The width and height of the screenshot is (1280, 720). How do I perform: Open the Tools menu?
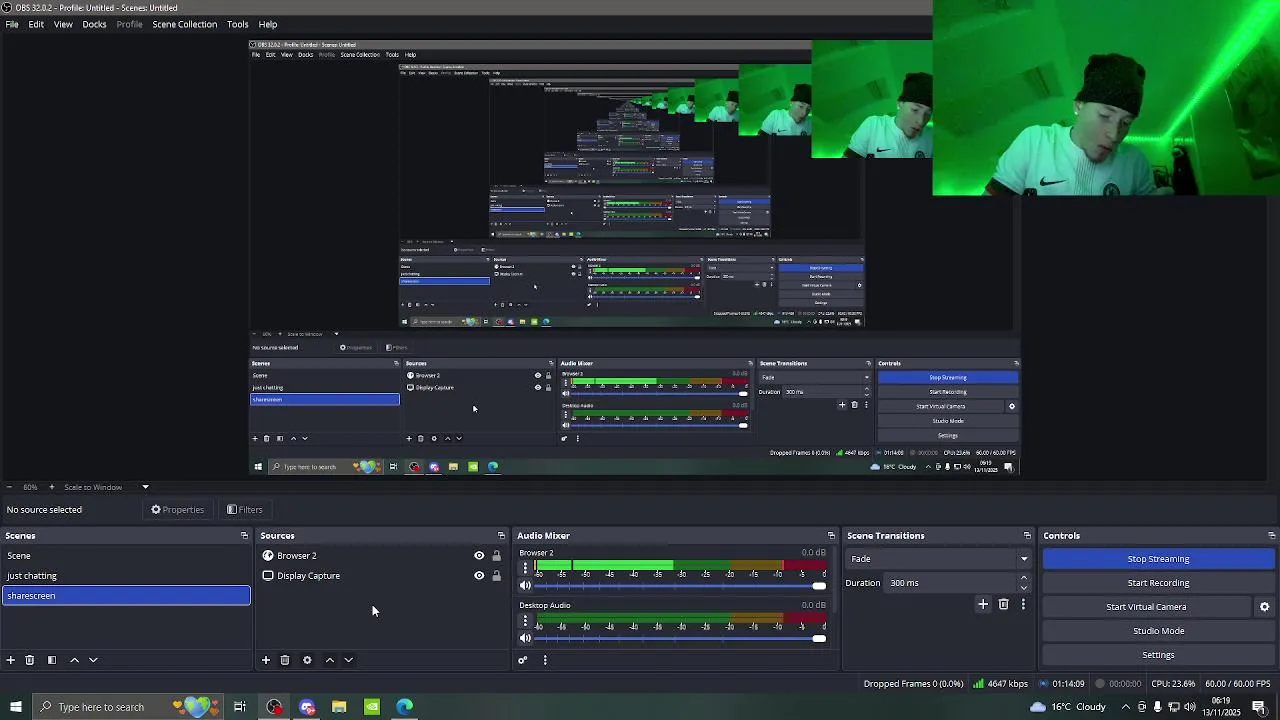(237, 24)
